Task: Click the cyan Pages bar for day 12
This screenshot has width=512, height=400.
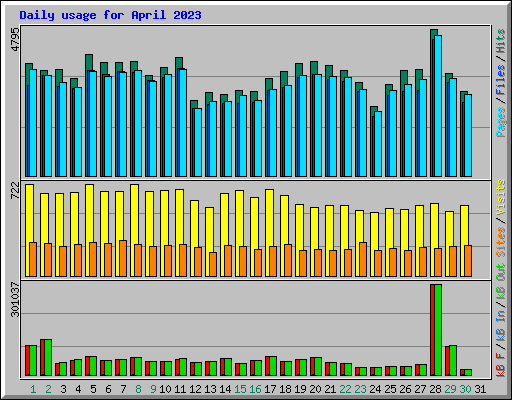Action: pyautogui.click(x=198, y=142)
